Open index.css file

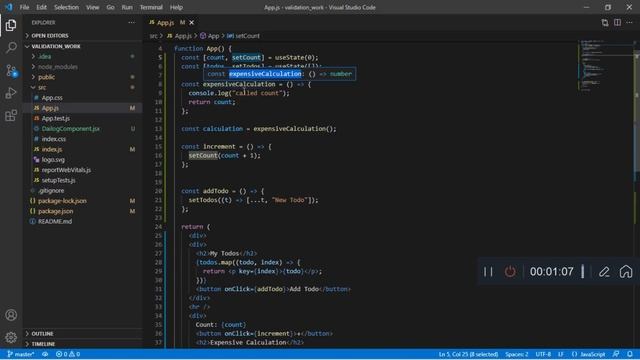pyautogui.click(x=53, y=139)
